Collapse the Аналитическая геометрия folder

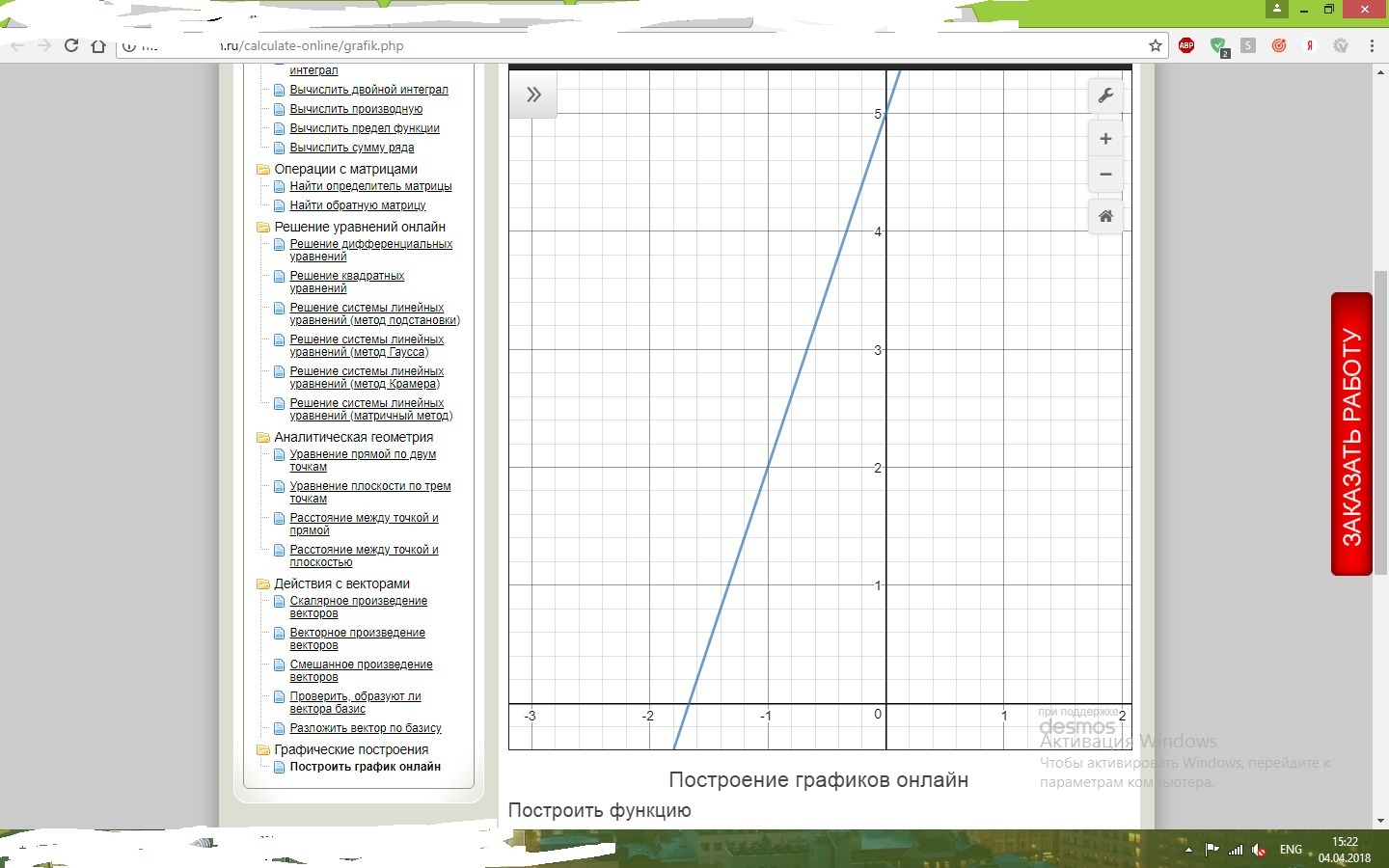point(263,437)
